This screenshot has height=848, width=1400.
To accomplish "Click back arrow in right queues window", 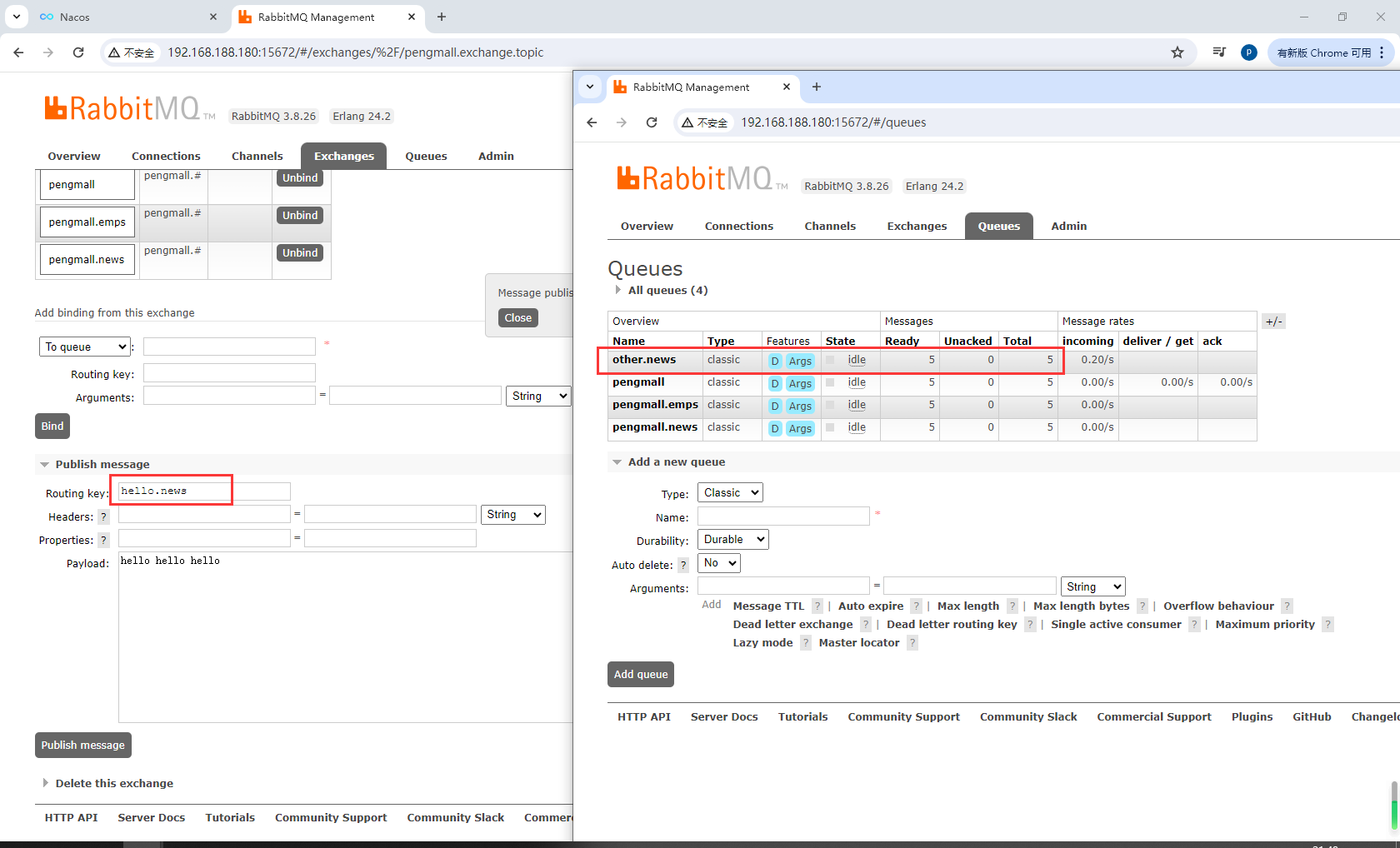I will coord(592,122).
